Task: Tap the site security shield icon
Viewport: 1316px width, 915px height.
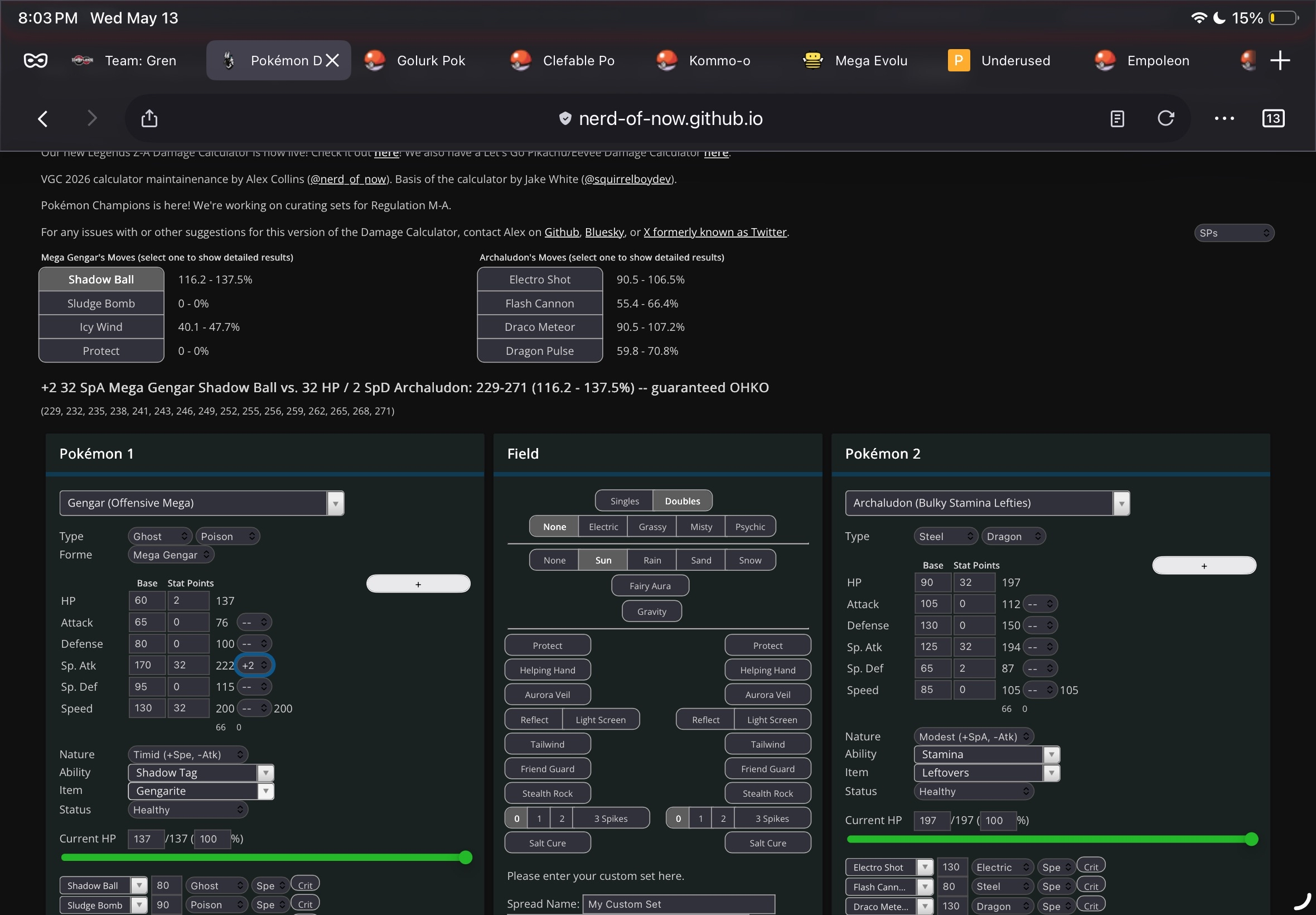Action: tap(565, 119)
